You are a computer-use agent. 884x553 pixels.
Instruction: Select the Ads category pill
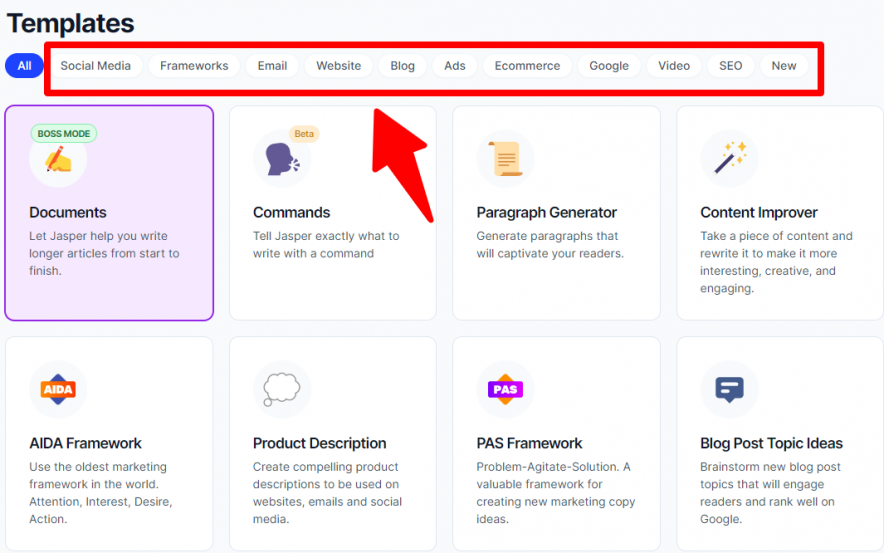454,66
